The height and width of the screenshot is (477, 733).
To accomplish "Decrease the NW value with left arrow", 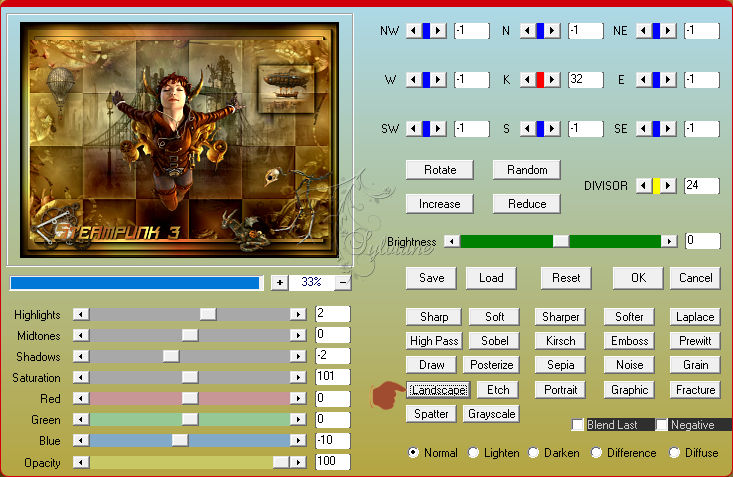I will (413, 31).
